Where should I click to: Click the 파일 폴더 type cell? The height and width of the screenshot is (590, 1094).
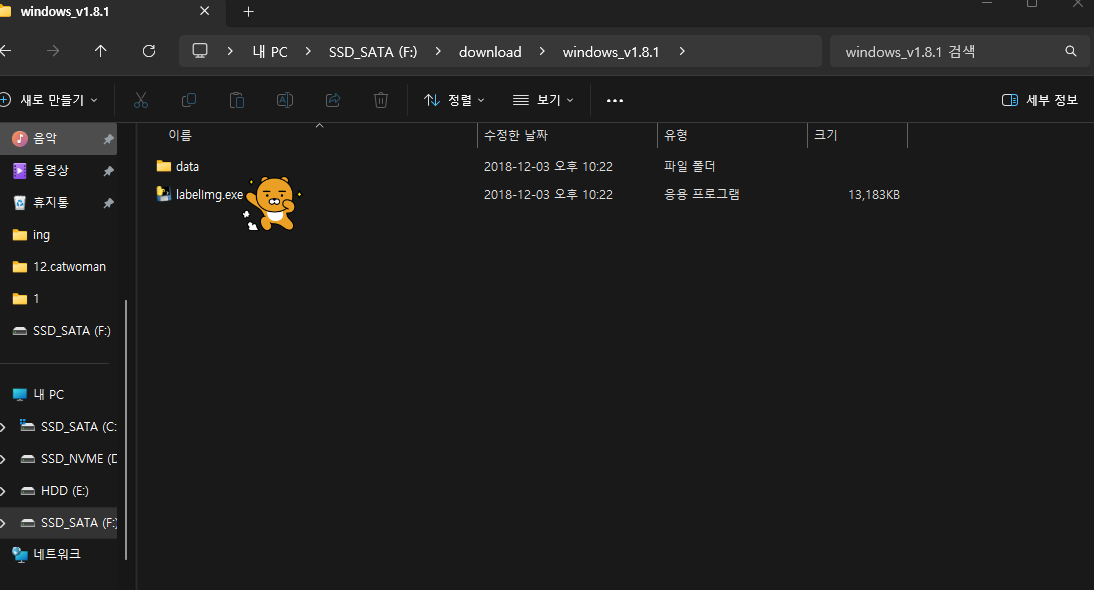tap(689, 166)
